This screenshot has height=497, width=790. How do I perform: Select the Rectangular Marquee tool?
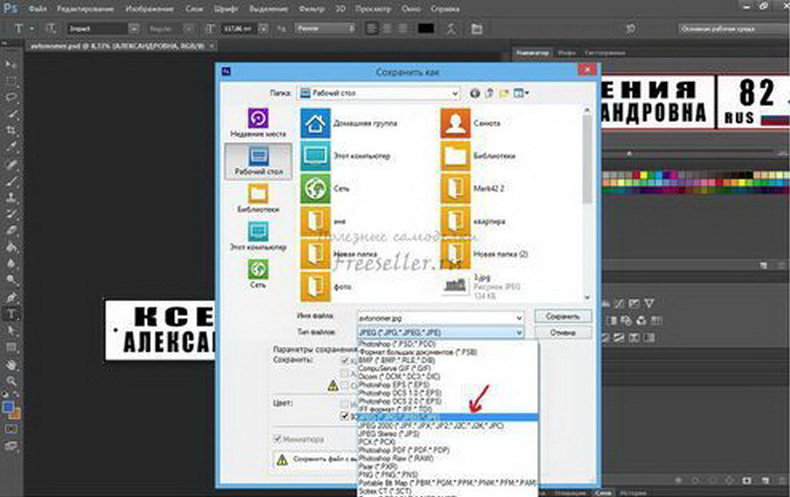pyautogui.click(x=11, y=81)
